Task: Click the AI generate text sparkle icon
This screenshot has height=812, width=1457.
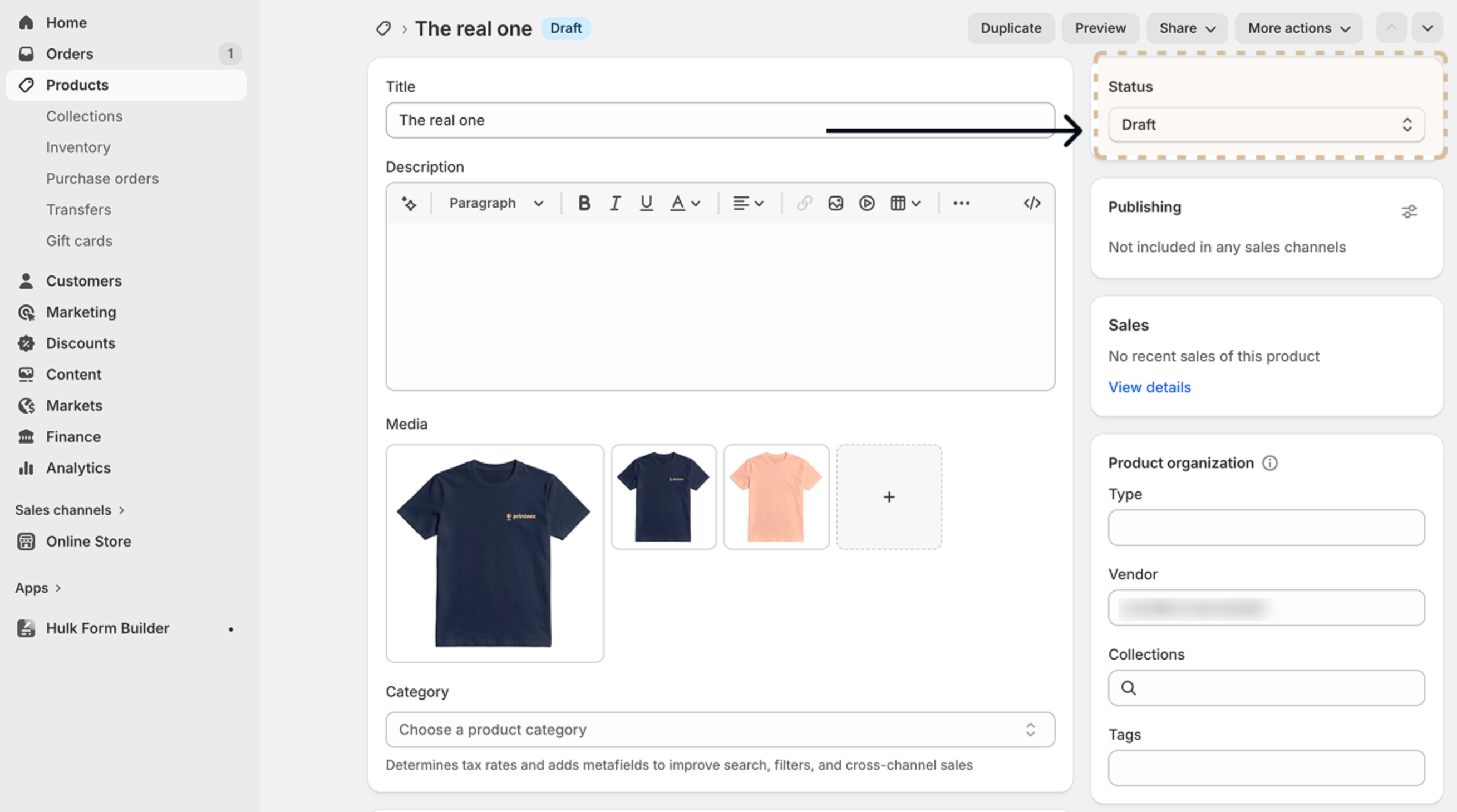Action: tap(409, 204)
